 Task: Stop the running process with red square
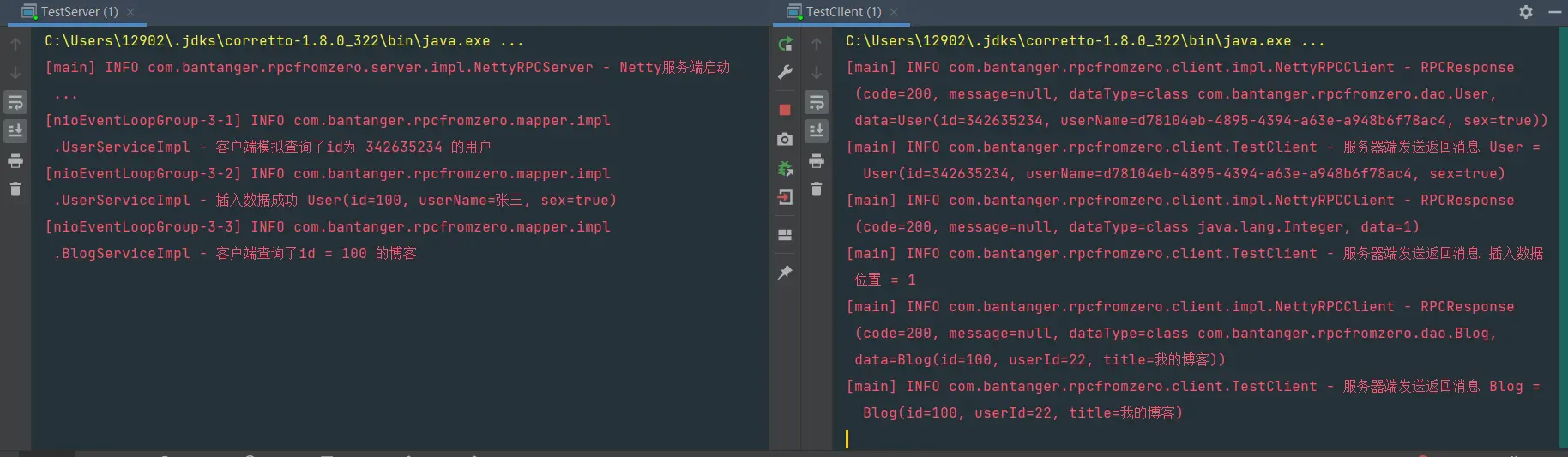tap(785, 110)
